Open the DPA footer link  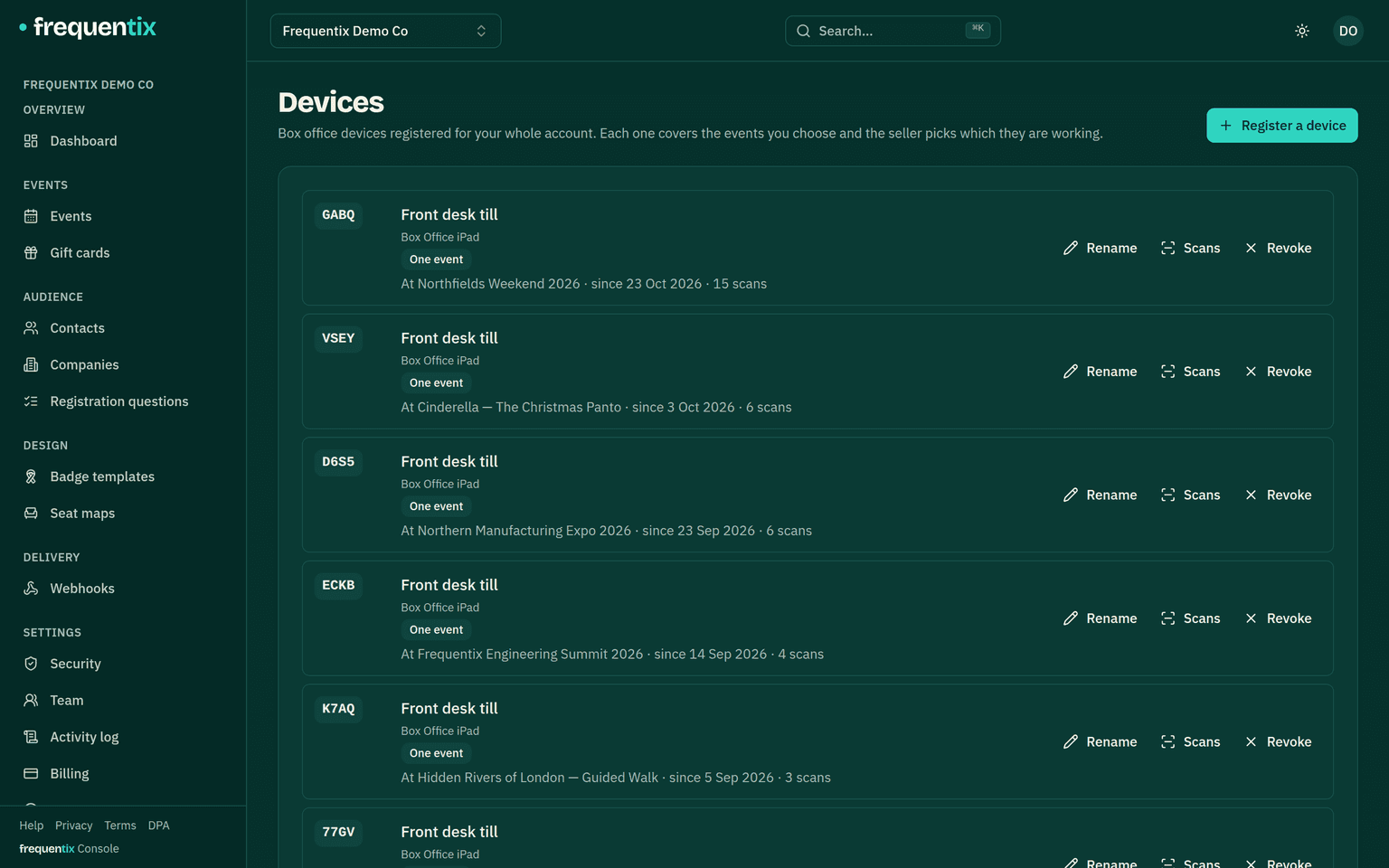pos(159,826)
